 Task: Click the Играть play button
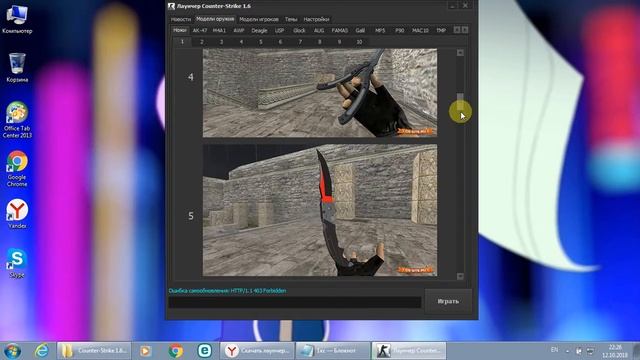[x=448, y=301]
